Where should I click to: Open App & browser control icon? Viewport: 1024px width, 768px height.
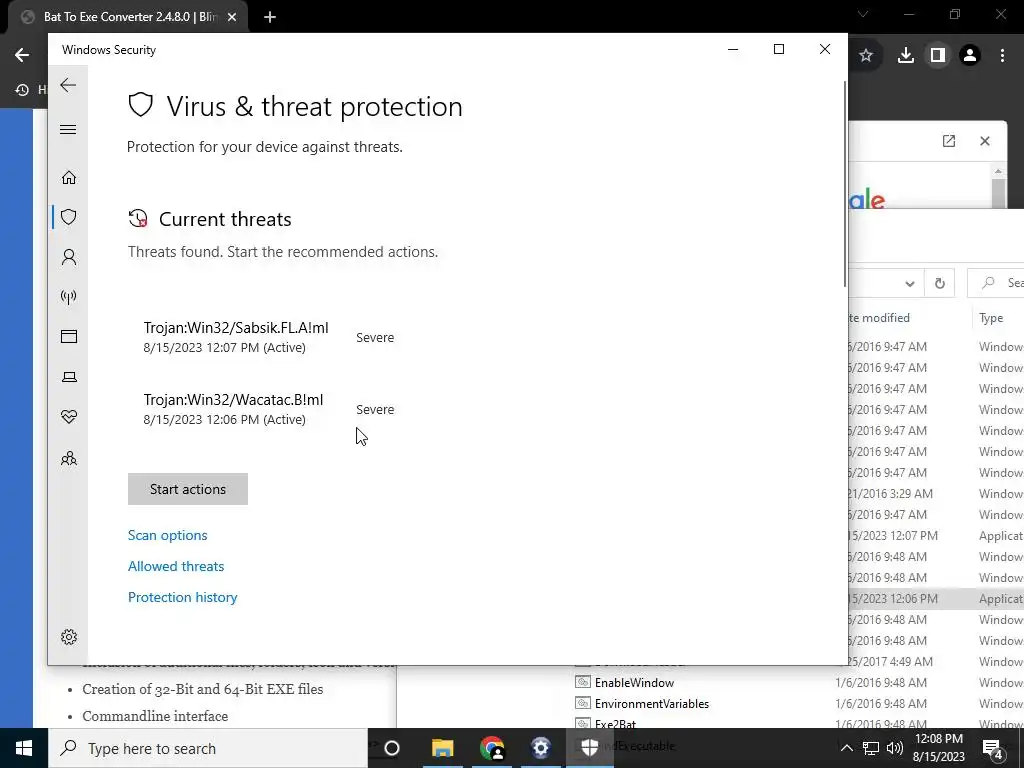click(x=69, y=336)
